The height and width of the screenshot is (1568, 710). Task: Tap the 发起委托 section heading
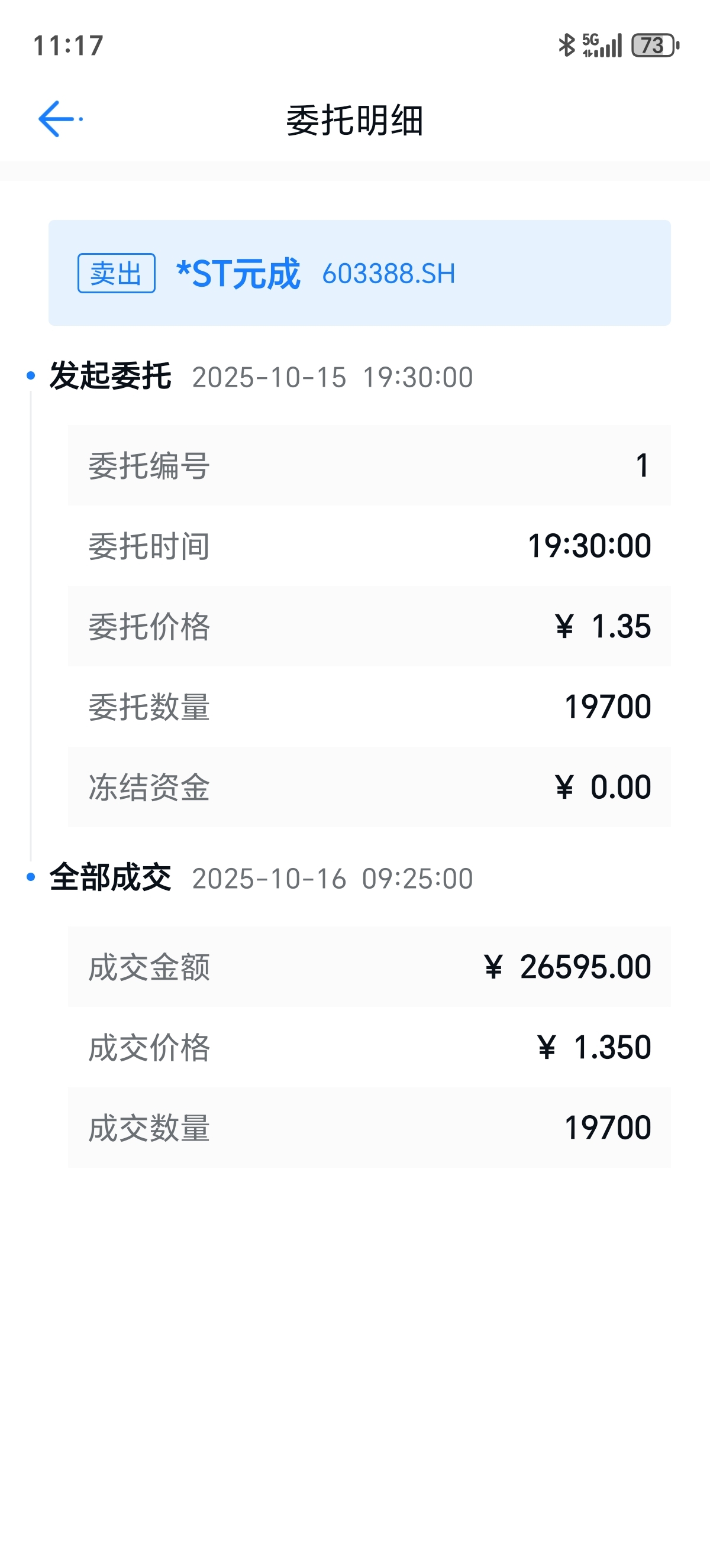(110, 376)
